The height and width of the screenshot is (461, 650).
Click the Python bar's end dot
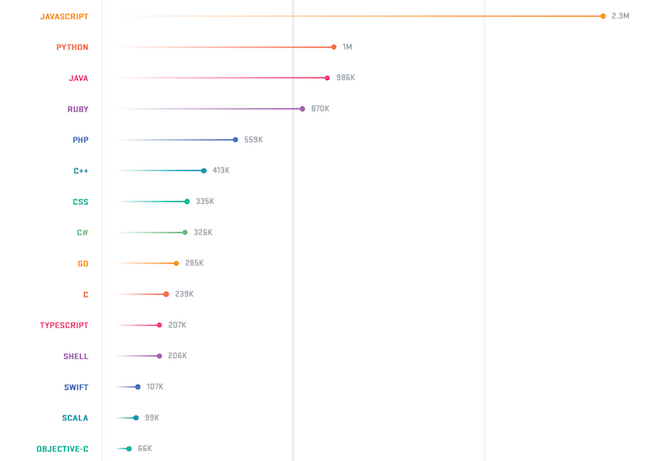(334, 47)
